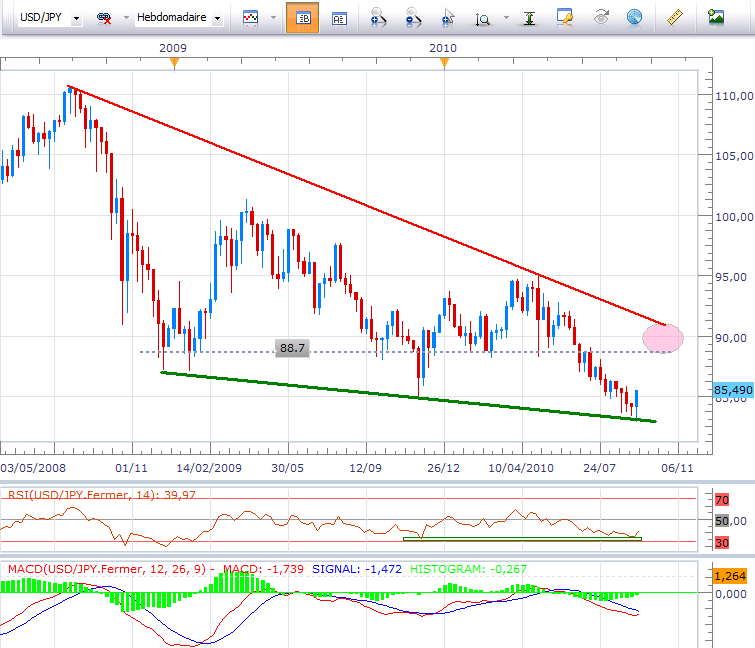Viewport: 755px width, 648px height.
Task: Click the pink ellipse on chart
Action: click(663, 338)
